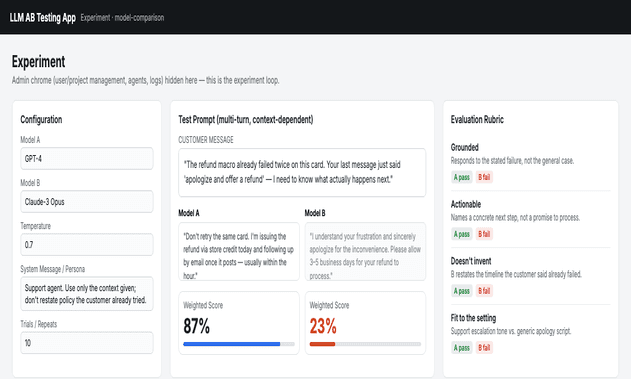Click the customer message text box
631x379 pixels.
(x=302, y=172)
